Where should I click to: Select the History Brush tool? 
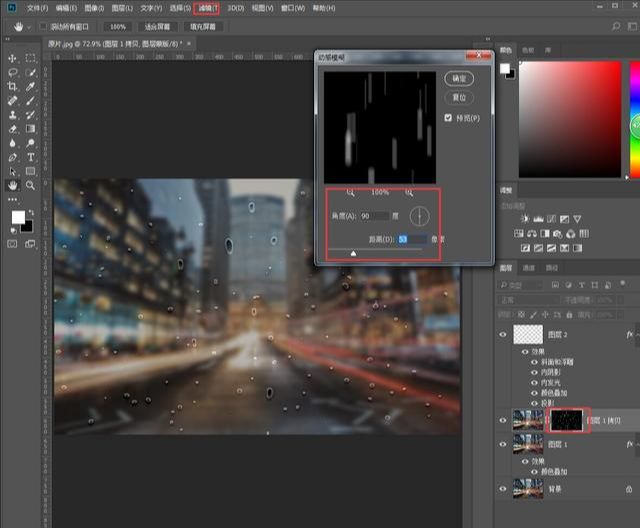pos(30,115)
